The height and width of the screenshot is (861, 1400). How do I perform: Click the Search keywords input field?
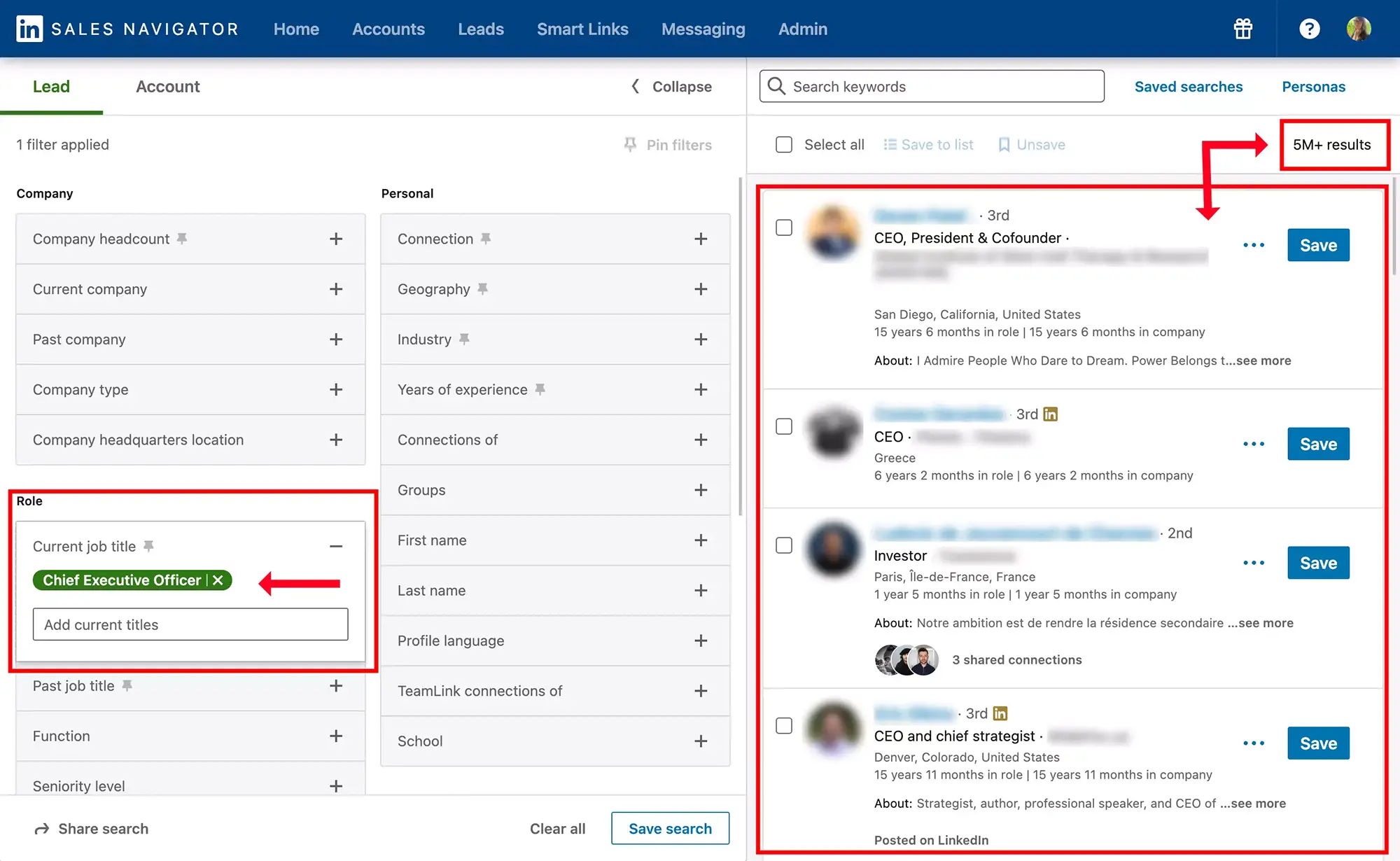pos(931,86)
